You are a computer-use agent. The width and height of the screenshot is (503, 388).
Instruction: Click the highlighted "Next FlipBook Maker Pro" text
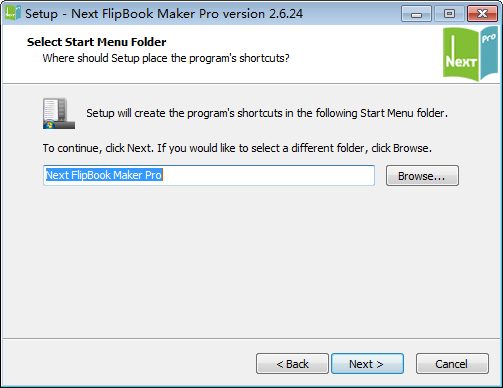104,175
